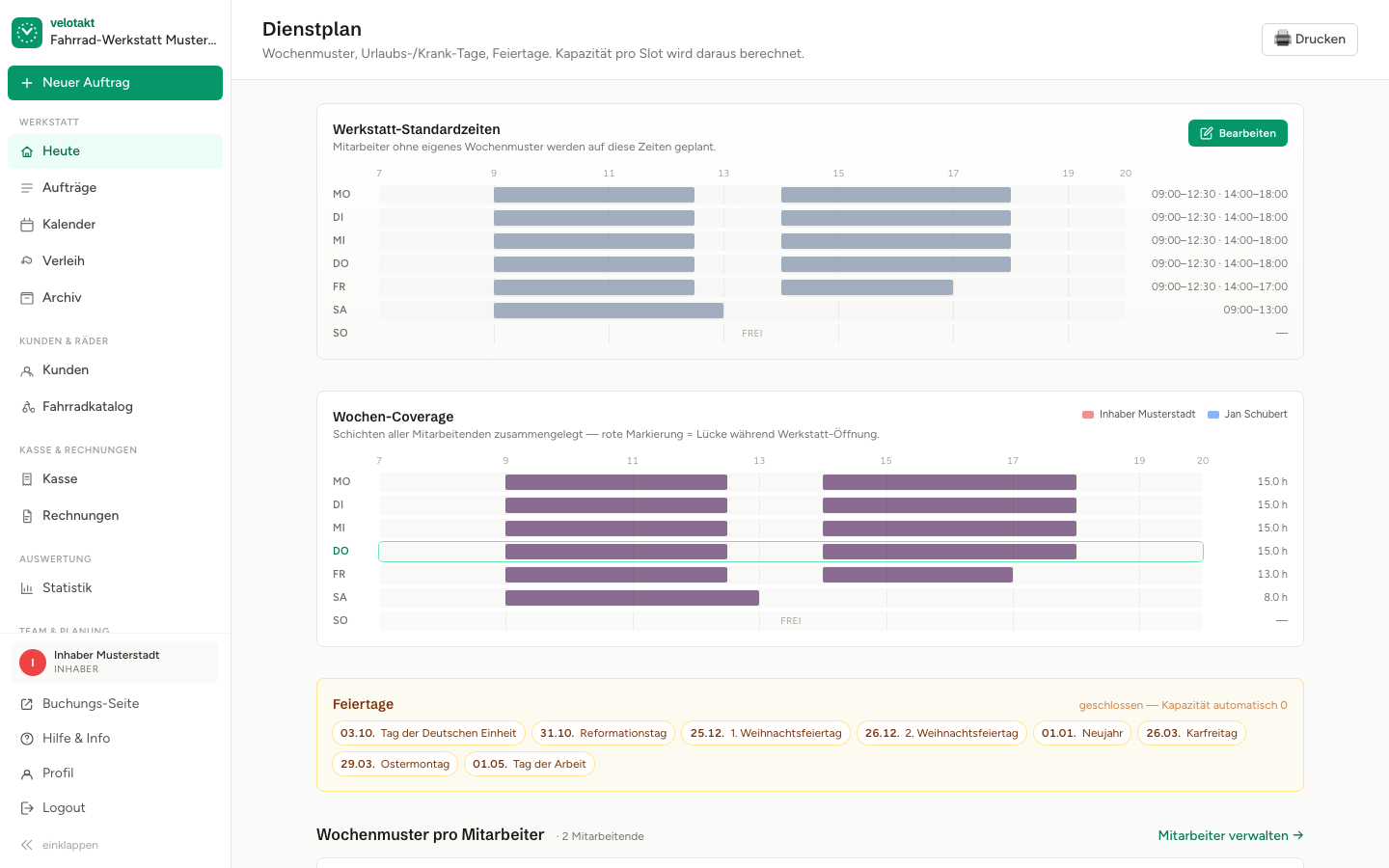
Task: Click the Hilfe & Info question icon
Action: (x=27, y=739)
